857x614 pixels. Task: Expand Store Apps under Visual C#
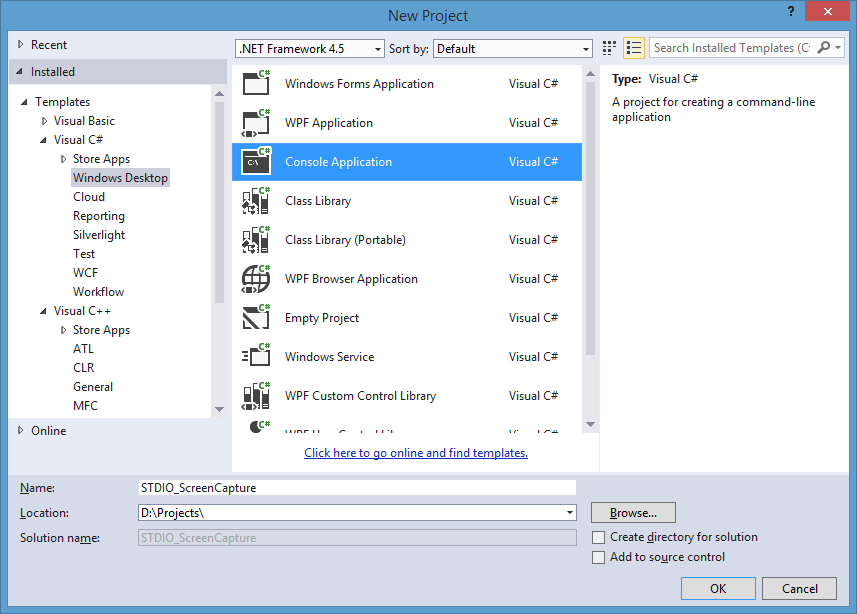[x=63, y=159]
